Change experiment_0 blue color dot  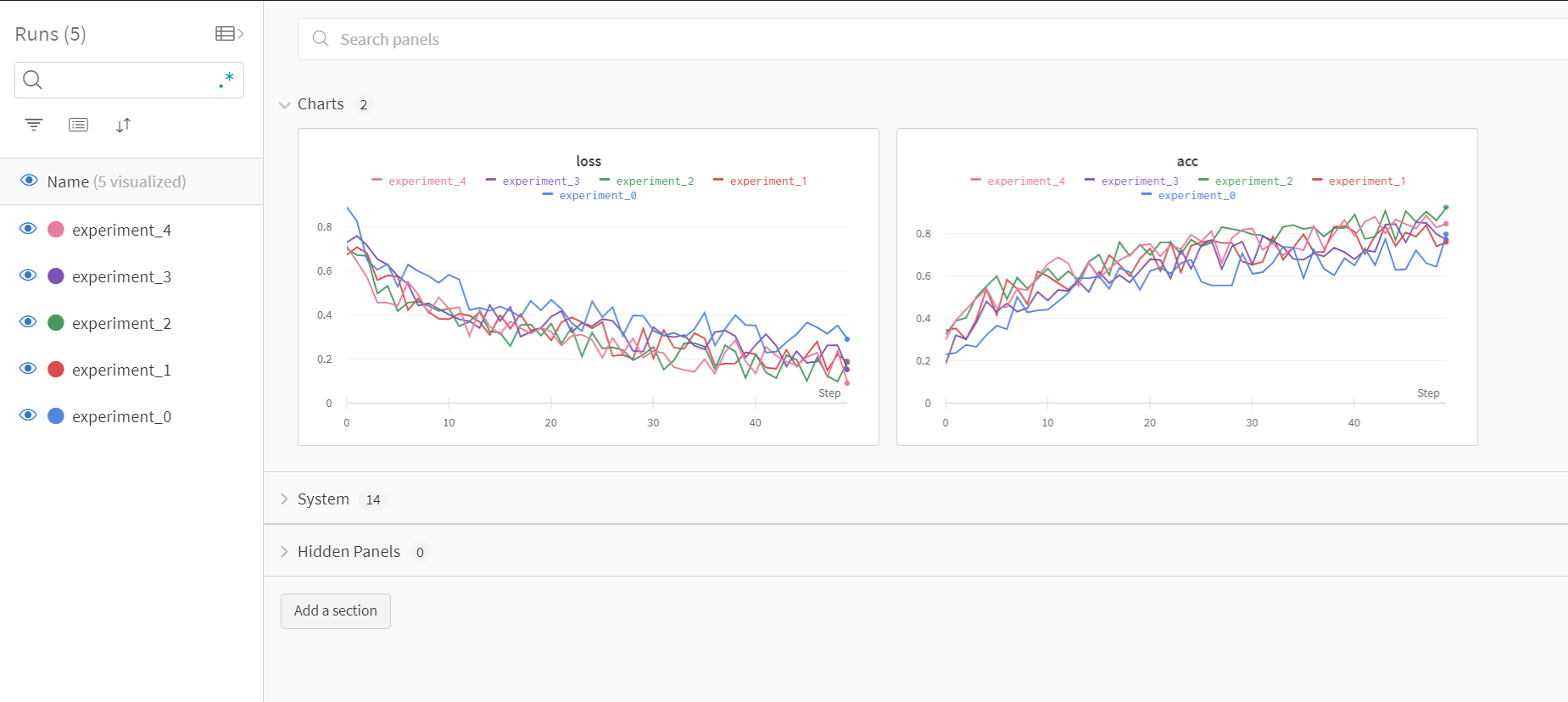pos(56,416)
